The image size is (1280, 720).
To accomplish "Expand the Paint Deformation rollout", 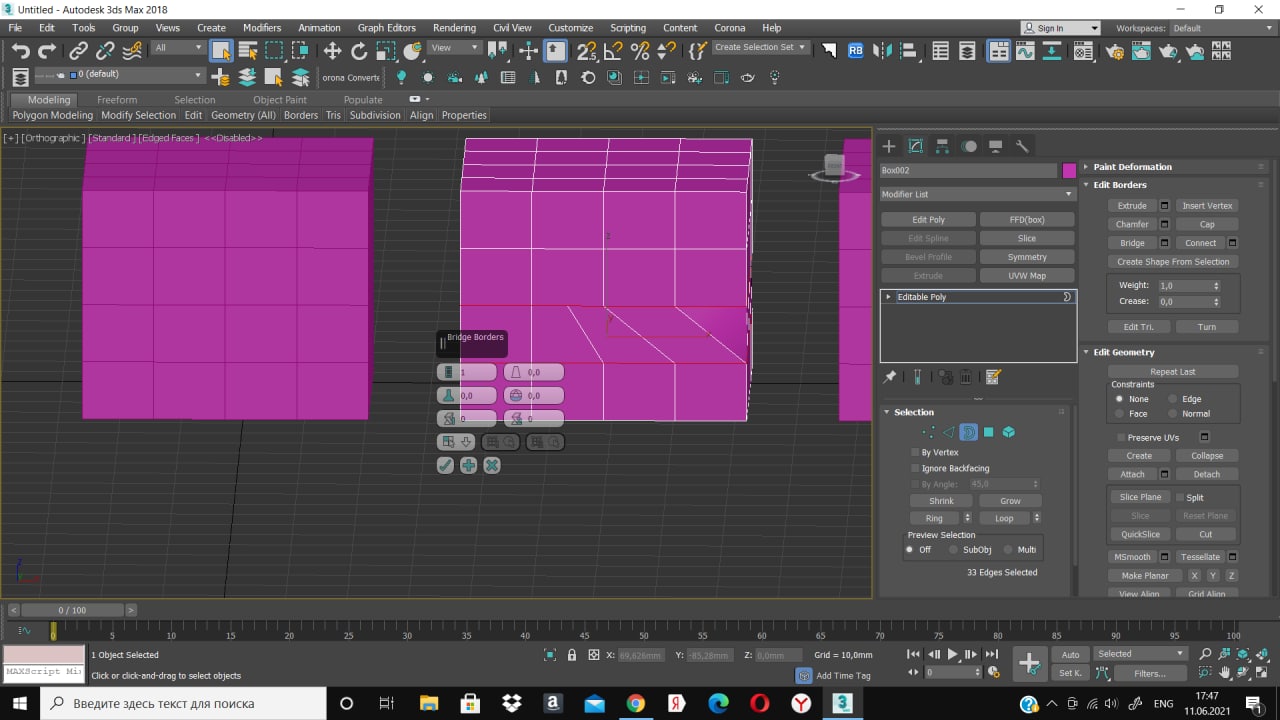I will [x=1132, y=167].
